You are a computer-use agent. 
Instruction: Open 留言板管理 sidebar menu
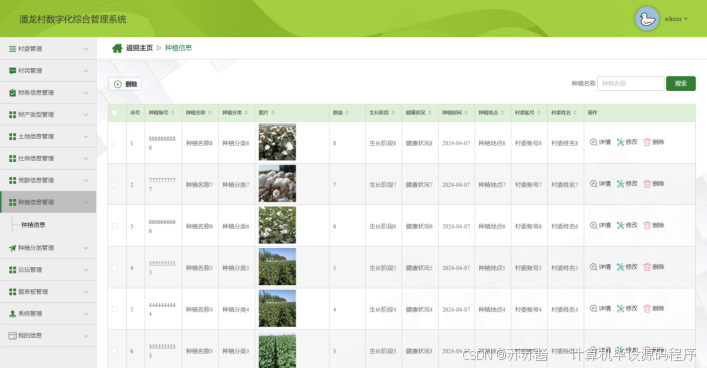(x=48, y=292)
